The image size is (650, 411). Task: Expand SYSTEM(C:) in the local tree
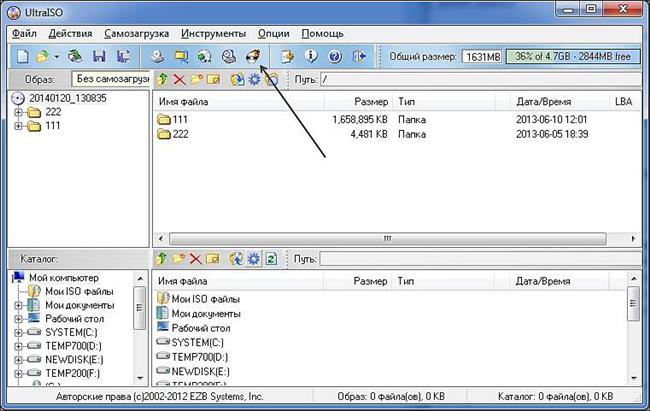click(18, 333)
